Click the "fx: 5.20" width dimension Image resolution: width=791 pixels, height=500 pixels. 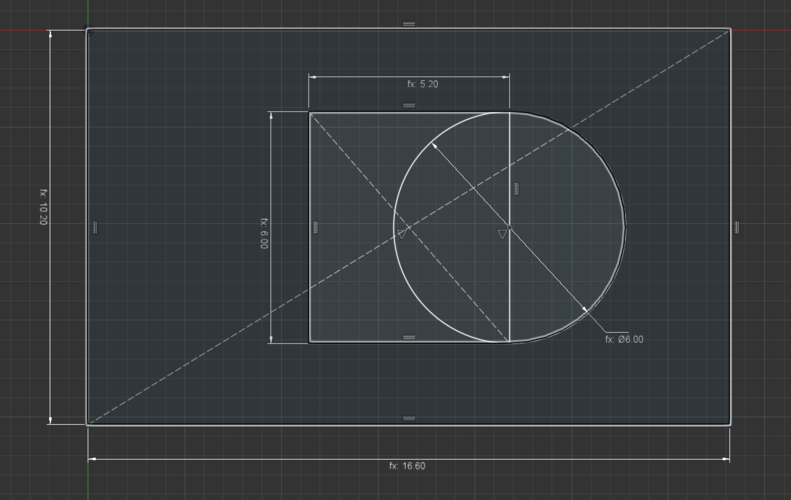tap(423, 84)
